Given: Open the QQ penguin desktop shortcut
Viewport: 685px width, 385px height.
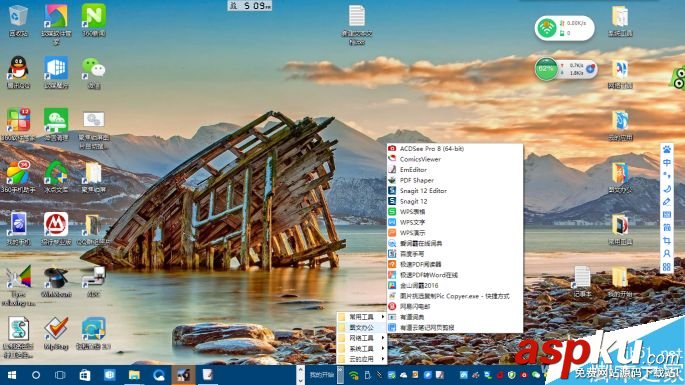Looking at the screenshot, I should 18,73.
